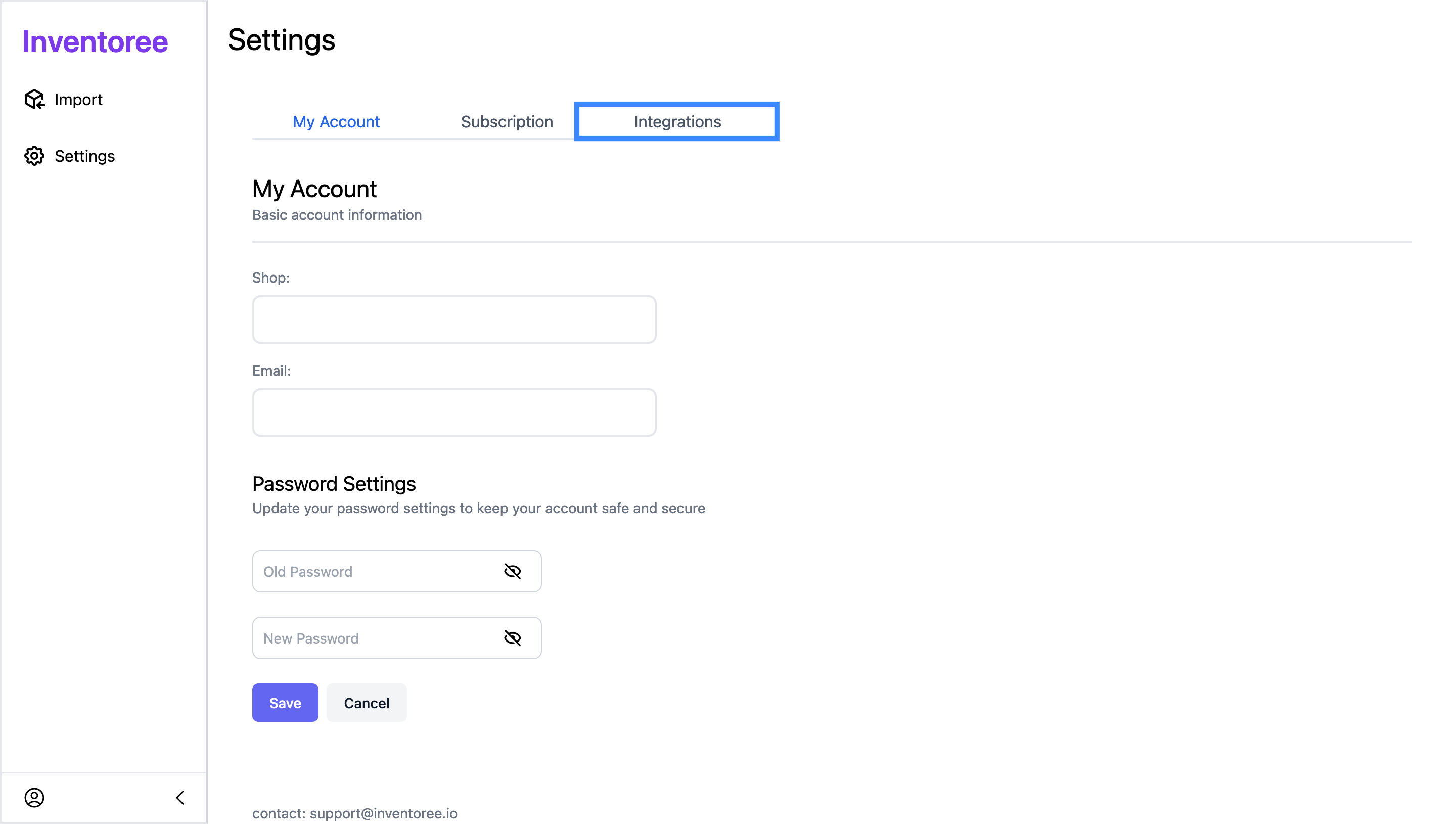1456x824 pixels.
Task: Click Cancel to discard changes
Action: tap(366, 702)
